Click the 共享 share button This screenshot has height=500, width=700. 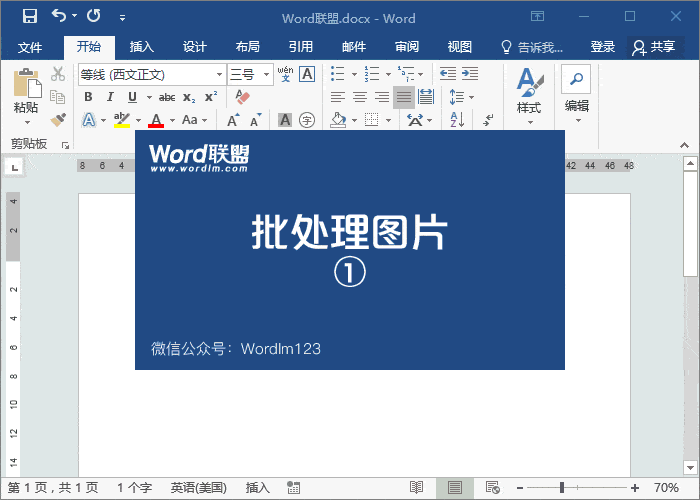(654, 47)
